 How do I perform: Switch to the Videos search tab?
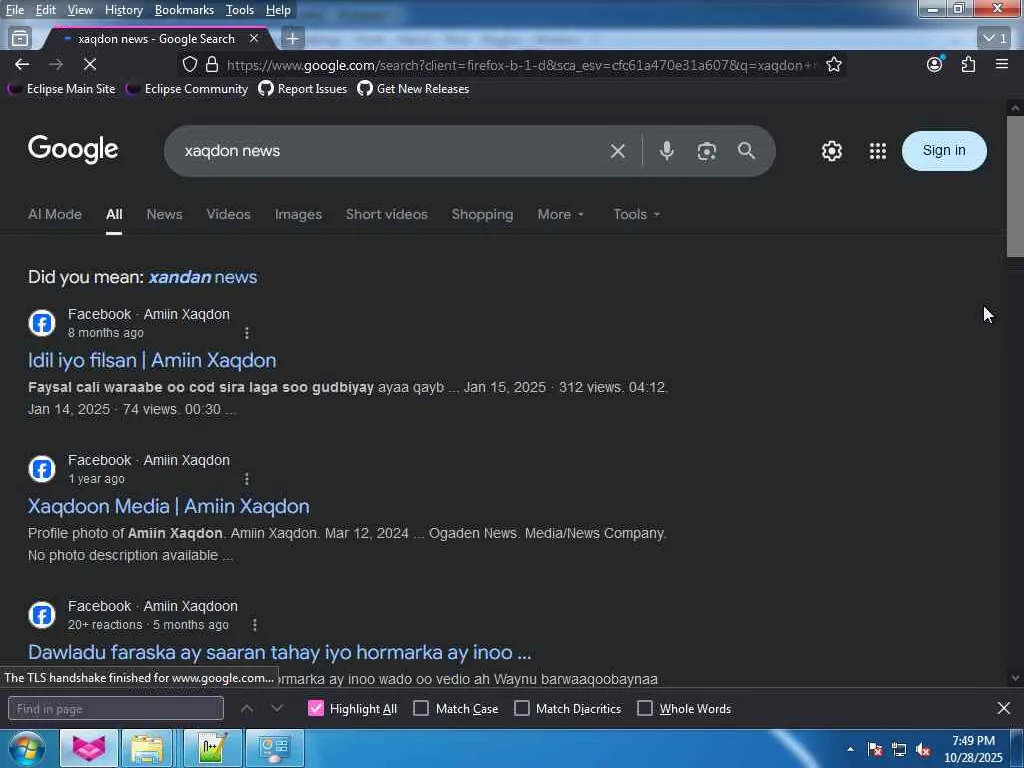click(228, 214)
